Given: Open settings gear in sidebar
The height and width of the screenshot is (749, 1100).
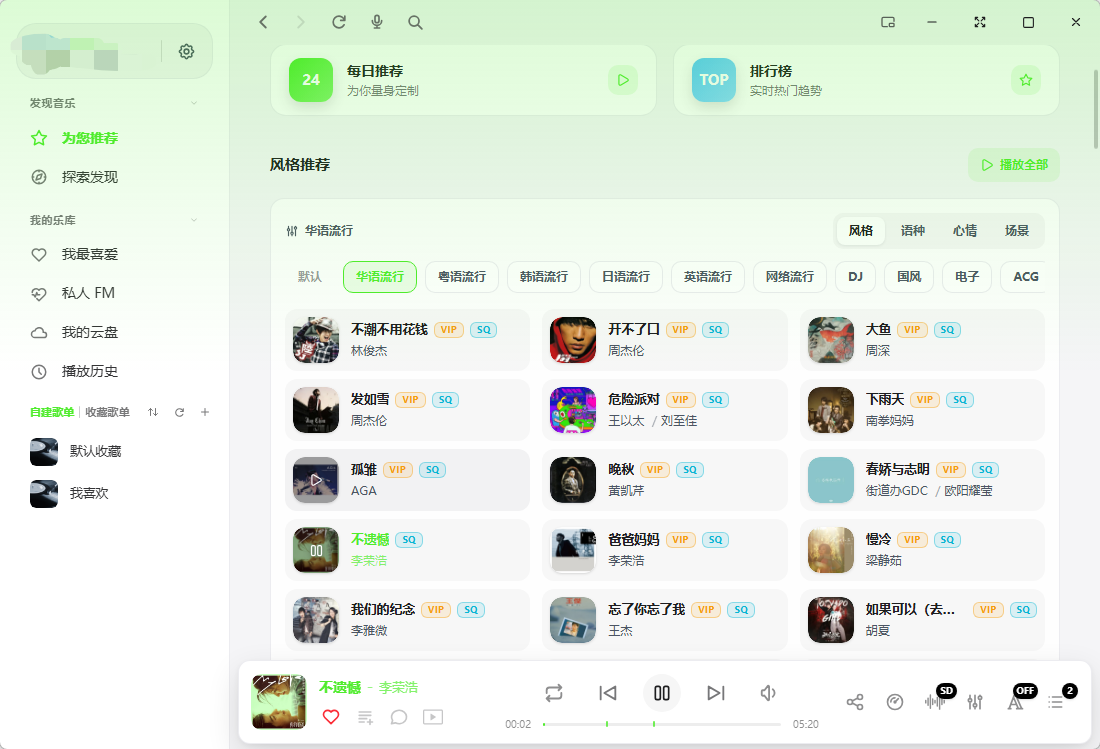Looking at the screenshot, I should 186,51.
